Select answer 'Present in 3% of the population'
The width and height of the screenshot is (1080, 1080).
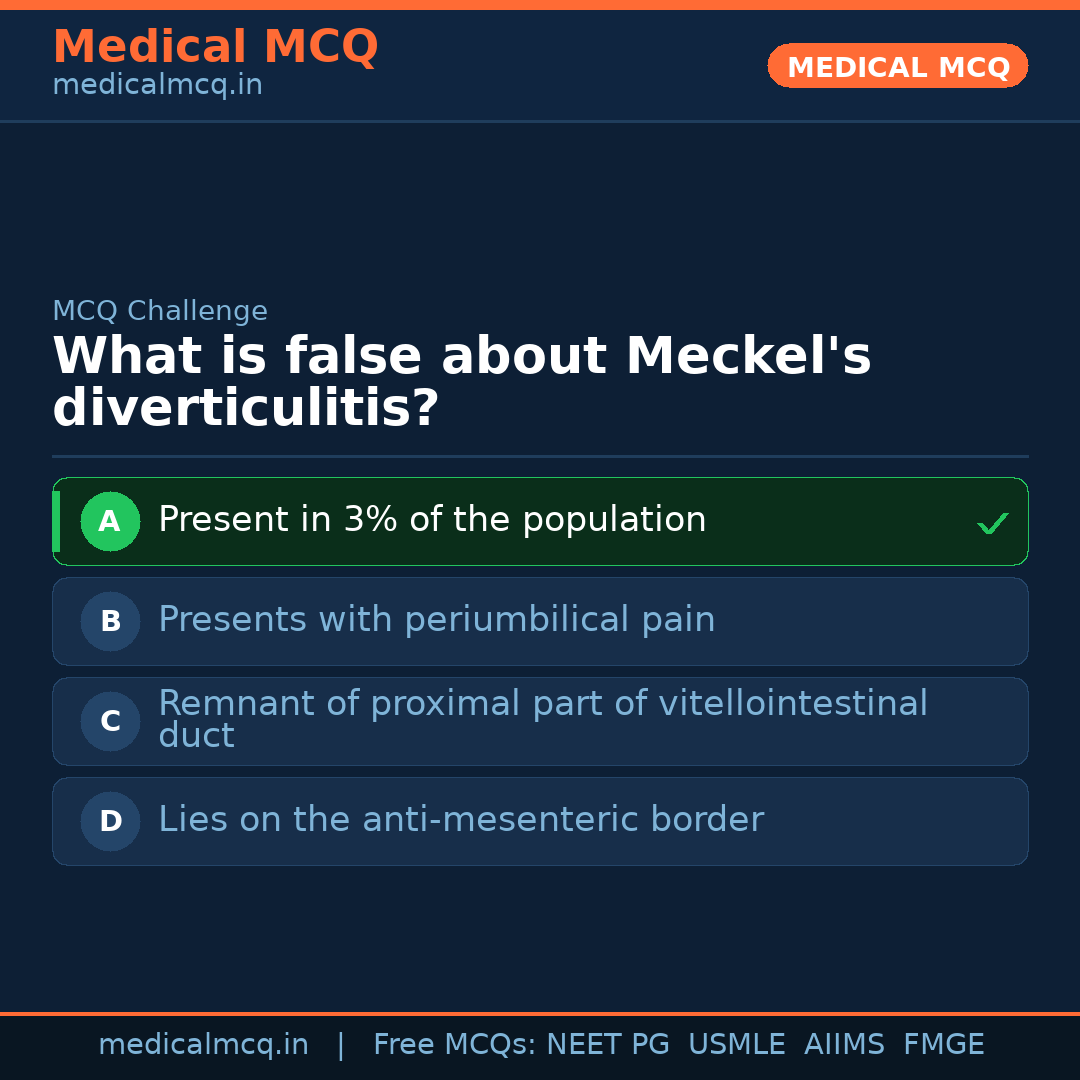pyautogui.click(x=432, y=520)
